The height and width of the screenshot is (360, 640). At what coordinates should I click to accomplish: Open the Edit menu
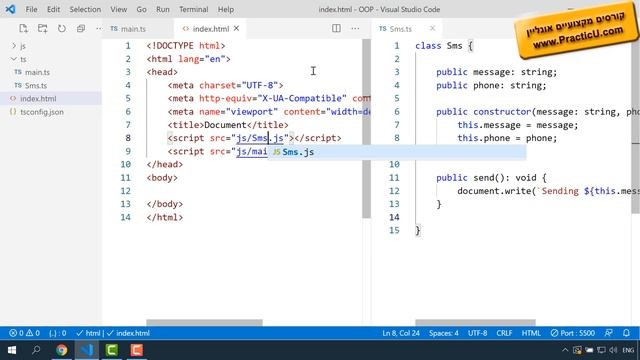(x=53, y=9)
